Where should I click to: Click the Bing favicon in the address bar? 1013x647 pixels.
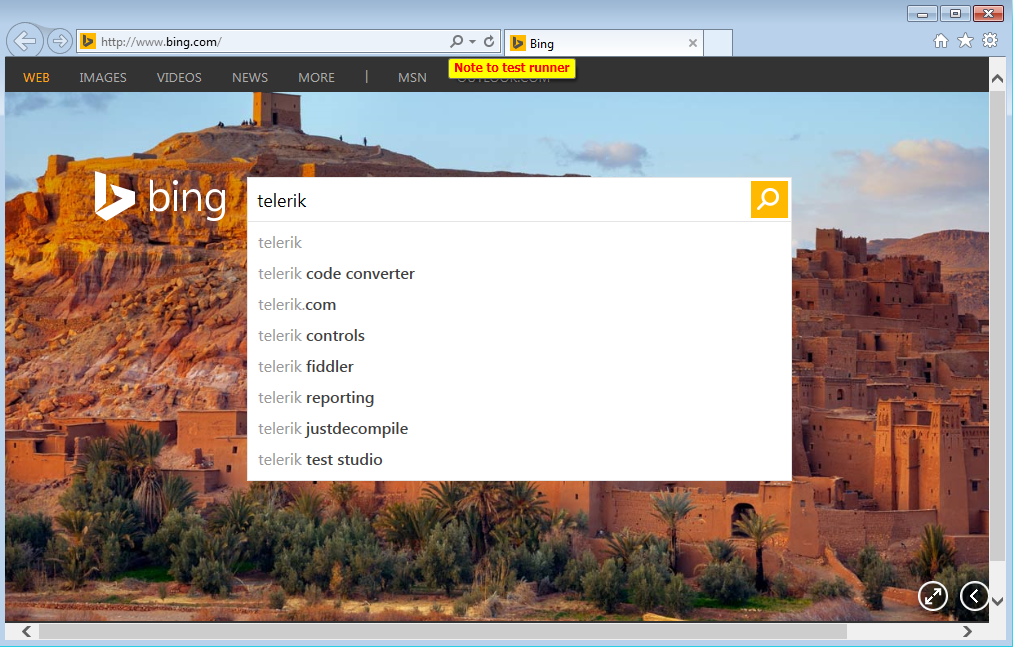point(88,41)
